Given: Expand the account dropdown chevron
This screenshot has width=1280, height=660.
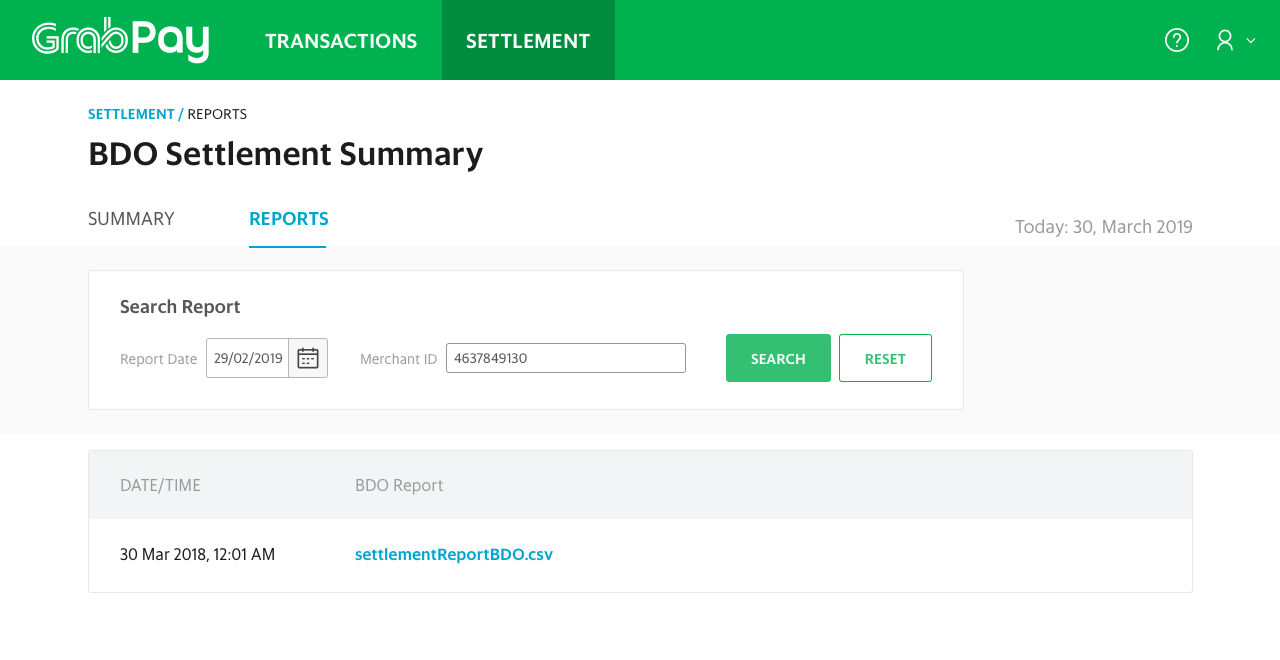Looking at the screenshot, I should [x=1251, y=41].
